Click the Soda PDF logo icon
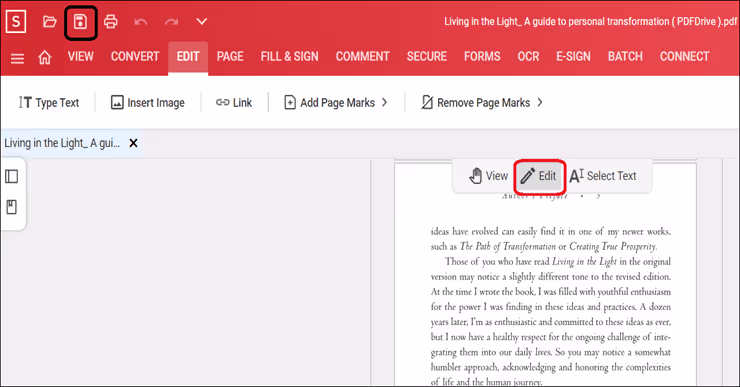The image size is (740, 387). coord(16,22)
